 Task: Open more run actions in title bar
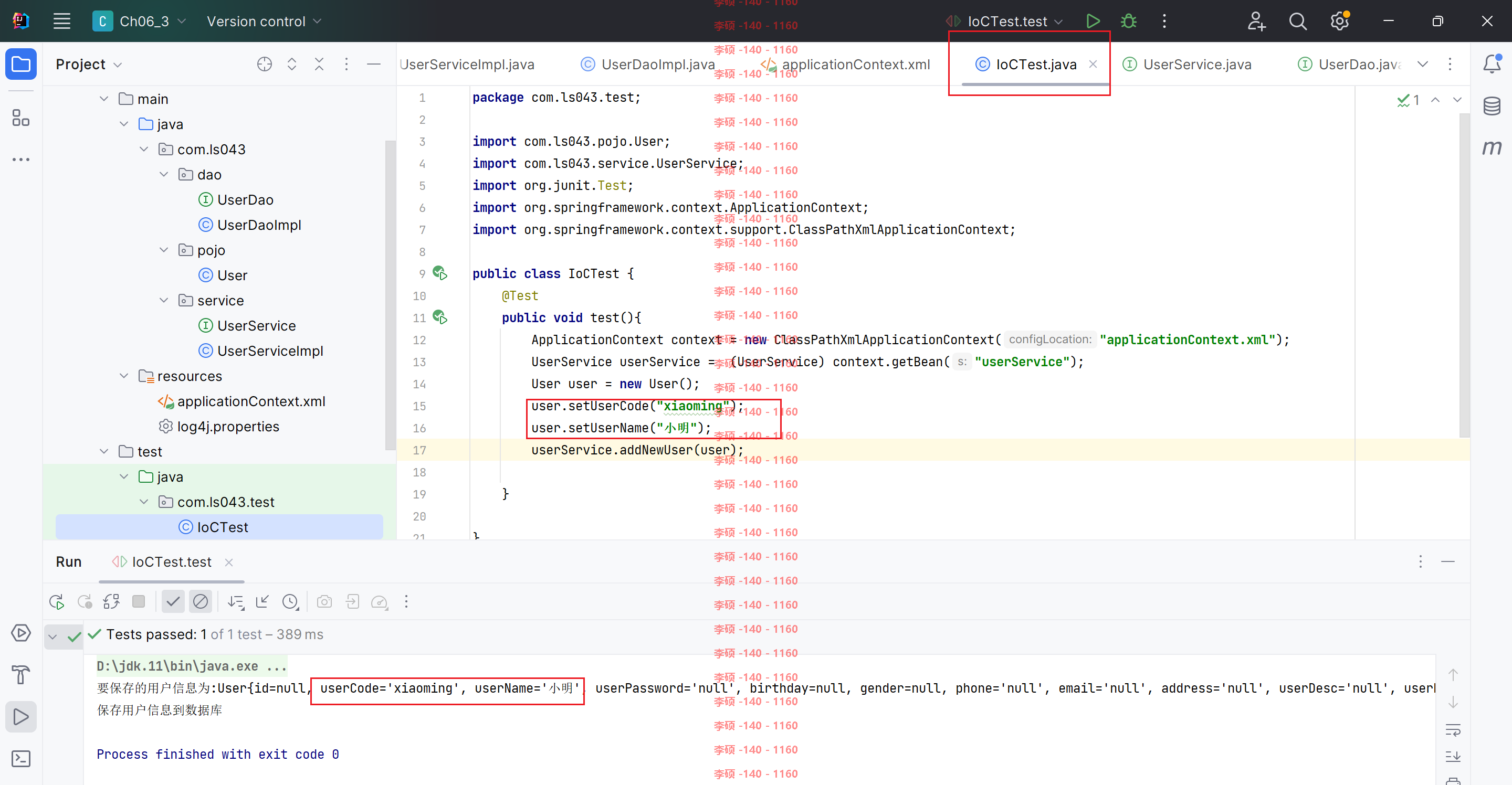pyautogui.click(x=1164, y=22)
